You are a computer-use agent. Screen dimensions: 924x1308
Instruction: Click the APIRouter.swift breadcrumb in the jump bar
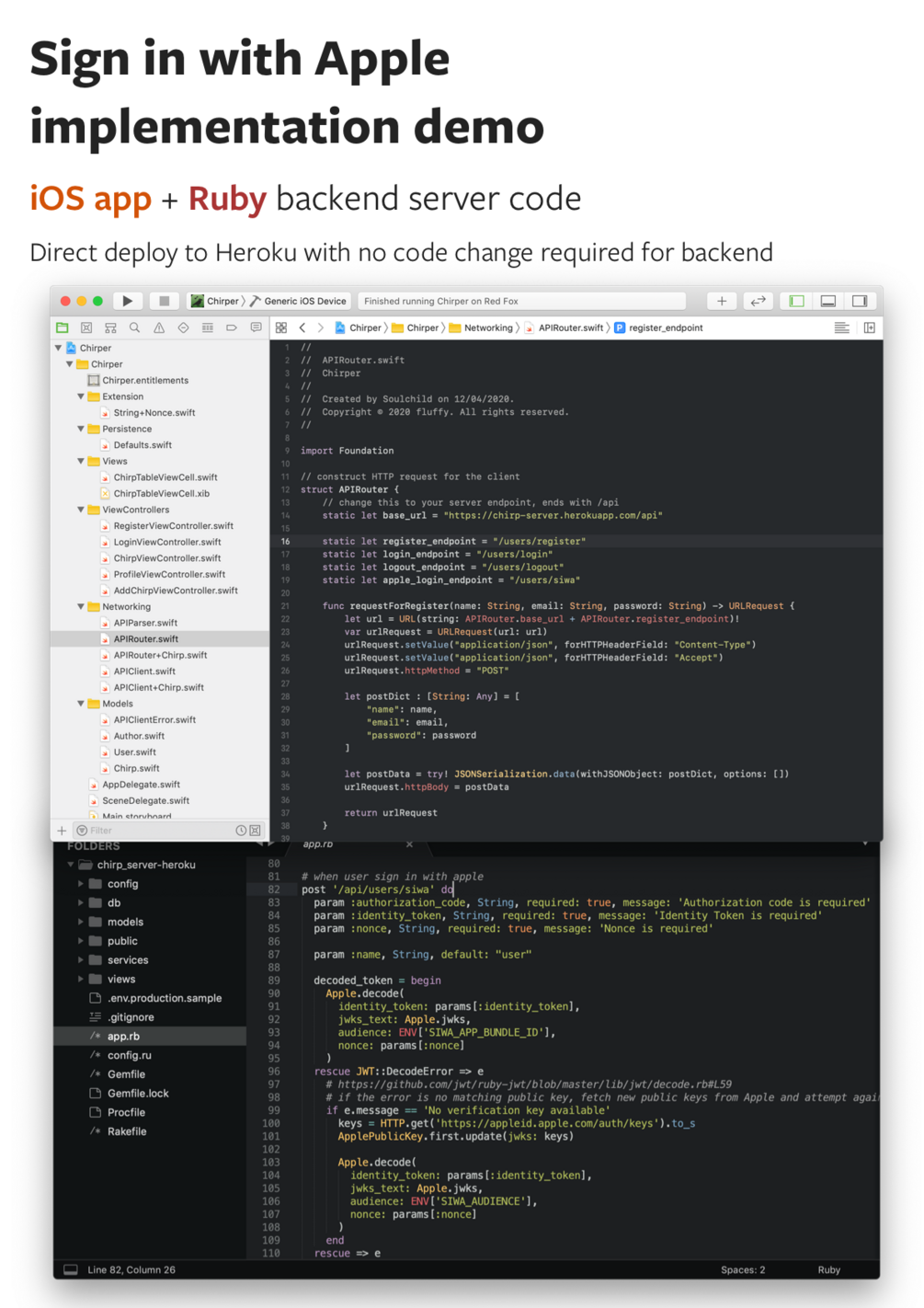[564, 327]
